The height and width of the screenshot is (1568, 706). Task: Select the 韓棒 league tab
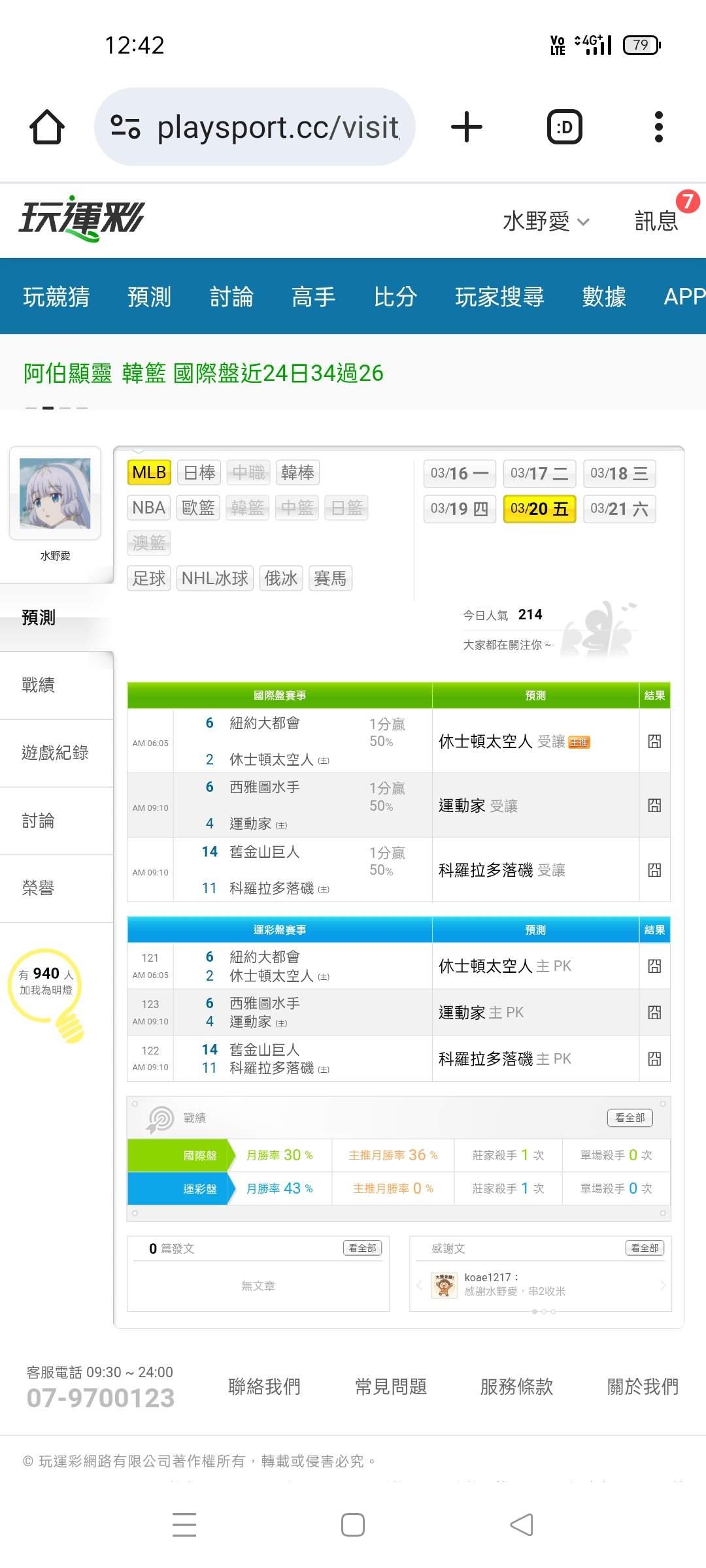tap(297, 472)
